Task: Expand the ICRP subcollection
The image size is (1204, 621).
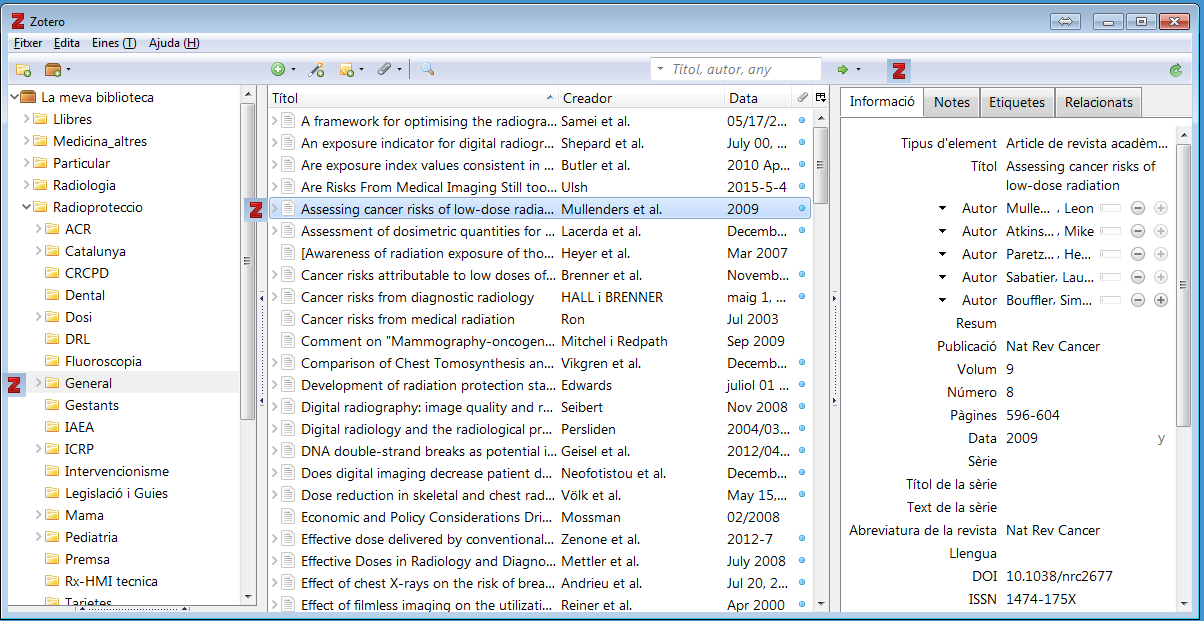Action: (38, 449)
